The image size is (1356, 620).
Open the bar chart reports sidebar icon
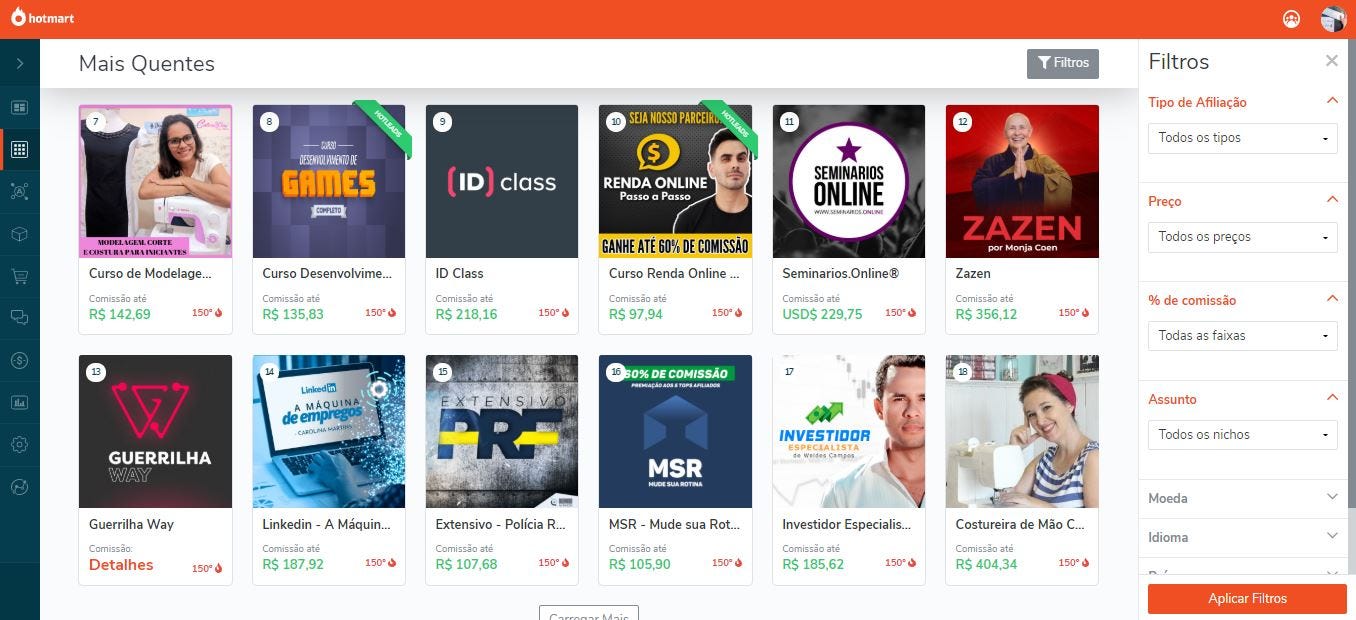[x=19, y=402]
